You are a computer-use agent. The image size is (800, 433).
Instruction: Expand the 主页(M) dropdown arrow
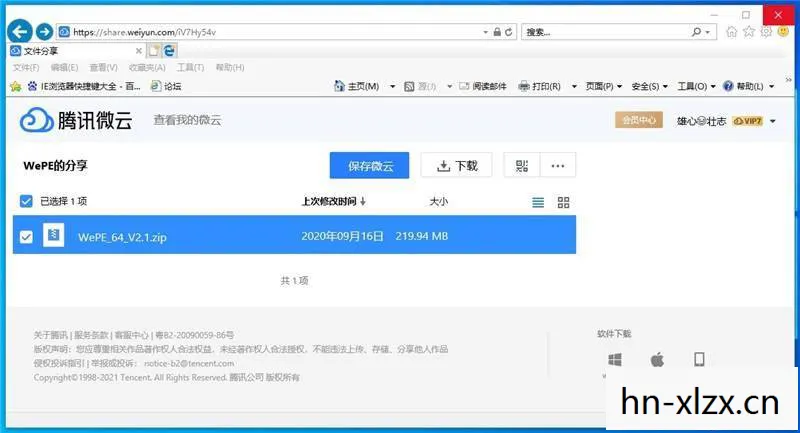click(x=392, y=86)
